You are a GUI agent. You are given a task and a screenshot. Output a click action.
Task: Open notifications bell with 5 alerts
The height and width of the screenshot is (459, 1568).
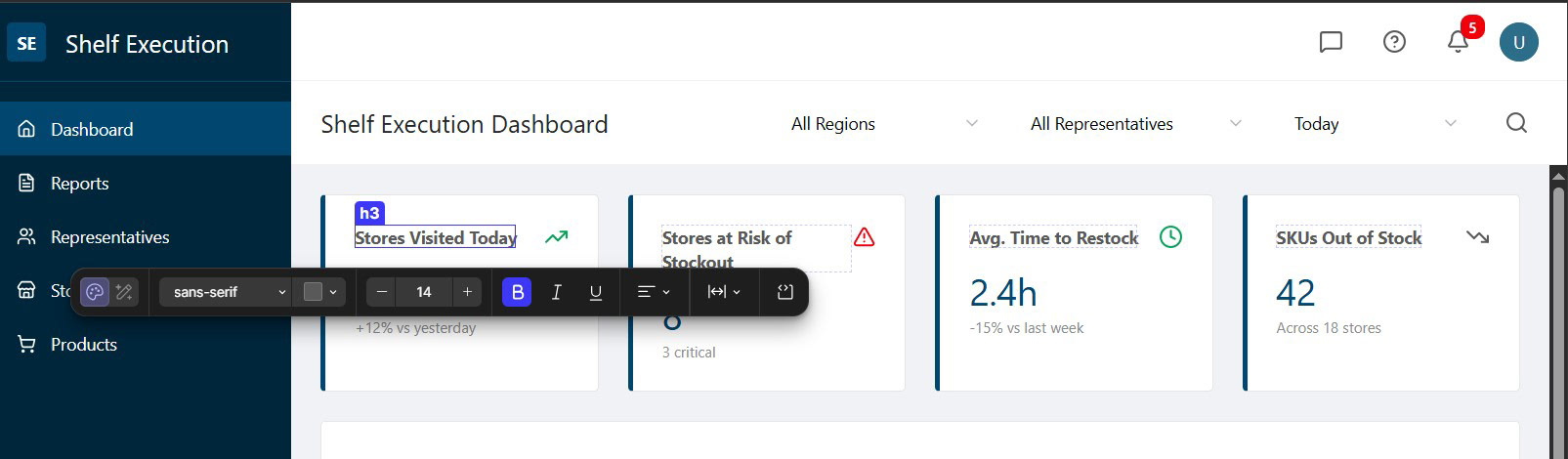tap(1458, 42)
